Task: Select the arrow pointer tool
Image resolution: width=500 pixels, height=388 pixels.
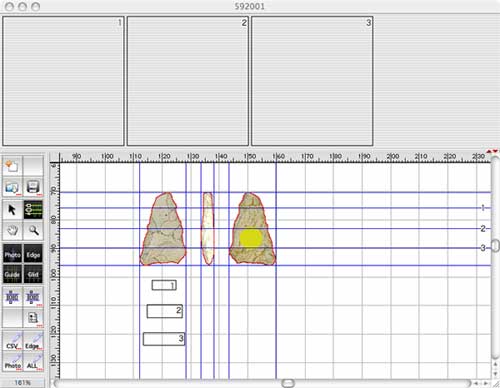Action: point(12,210)
